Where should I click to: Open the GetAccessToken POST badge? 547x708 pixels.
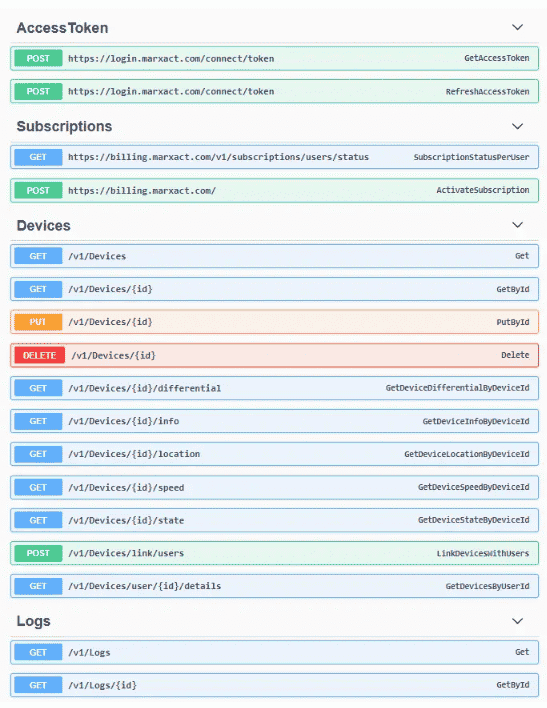pos(38,58)
